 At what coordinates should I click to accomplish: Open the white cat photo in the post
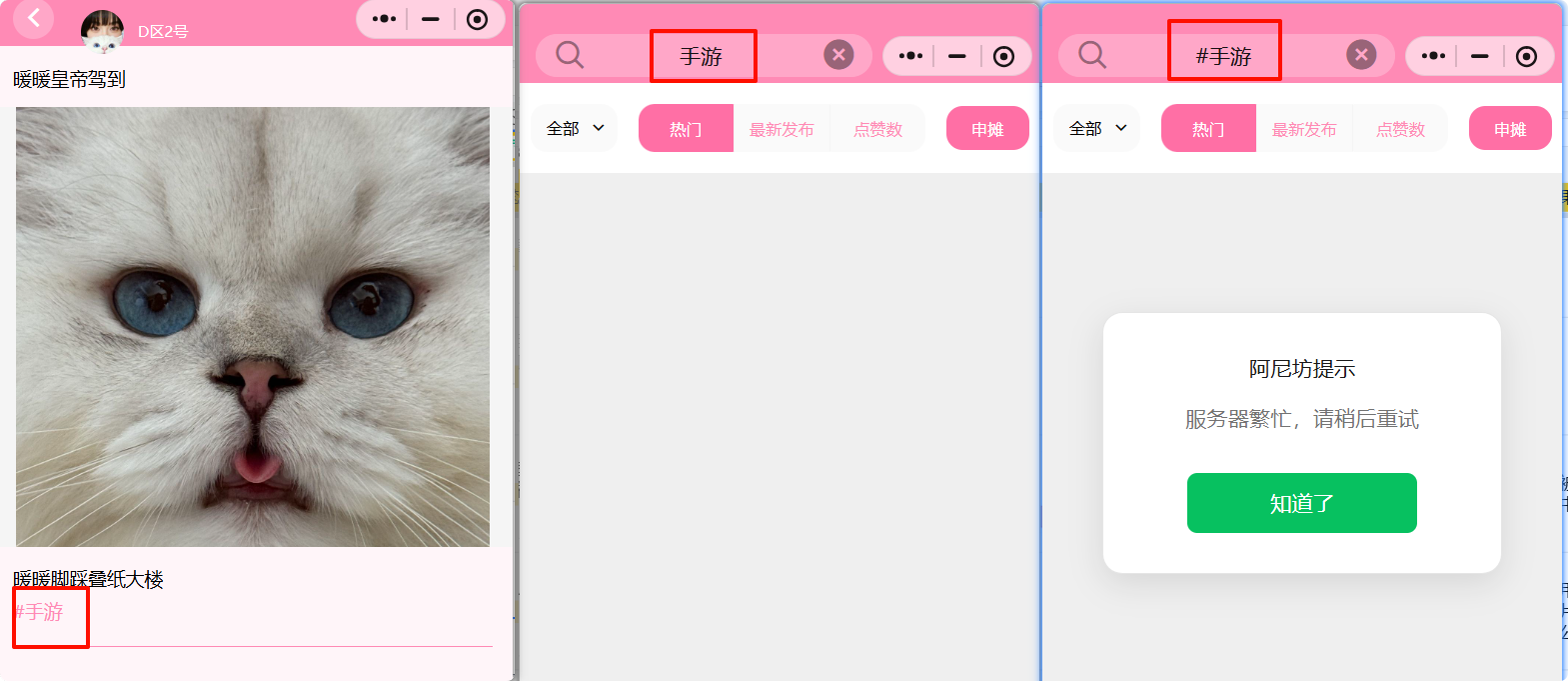(x=253, y=327)
